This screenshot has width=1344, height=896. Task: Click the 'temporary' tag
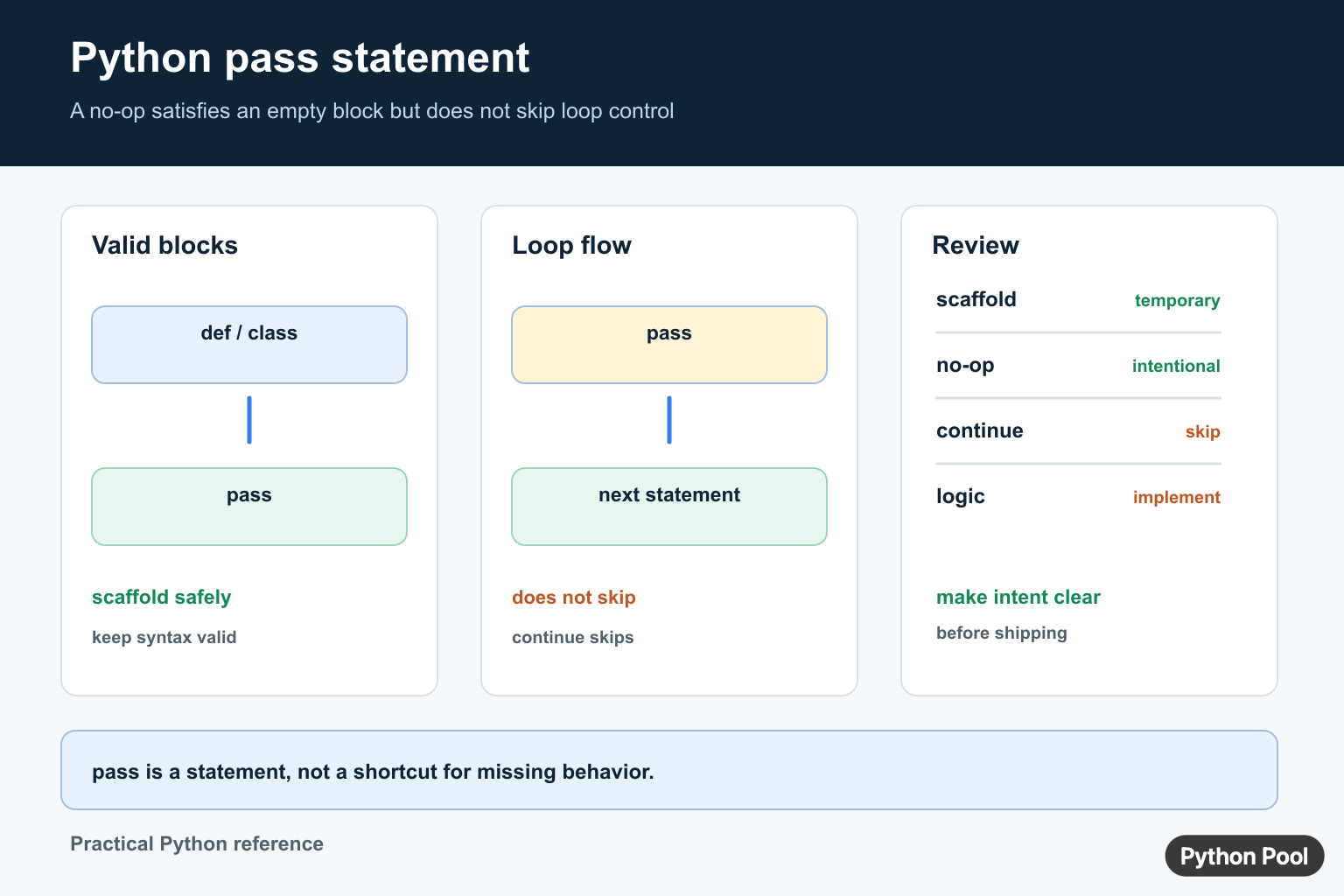coord(1177,300)
